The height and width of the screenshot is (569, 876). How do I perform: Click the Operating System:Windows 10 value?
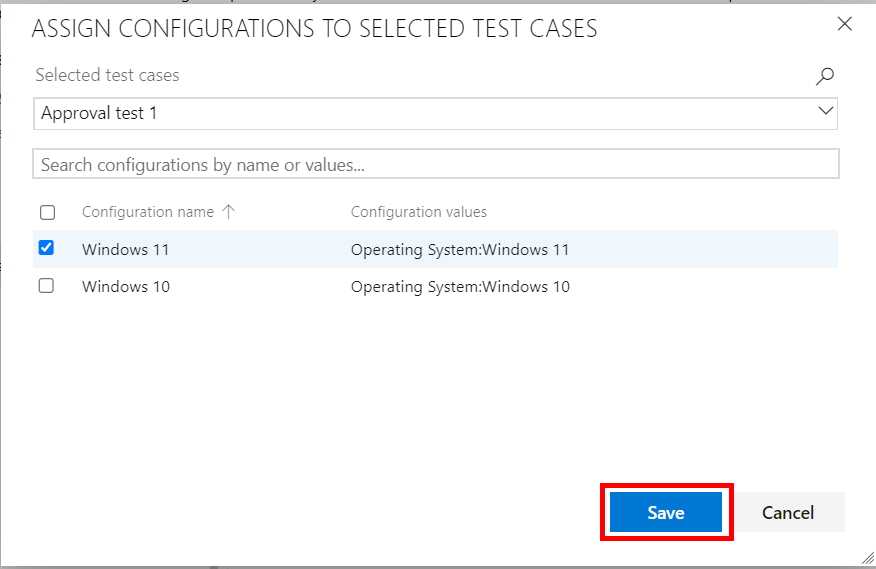click(x=459, y=287)
